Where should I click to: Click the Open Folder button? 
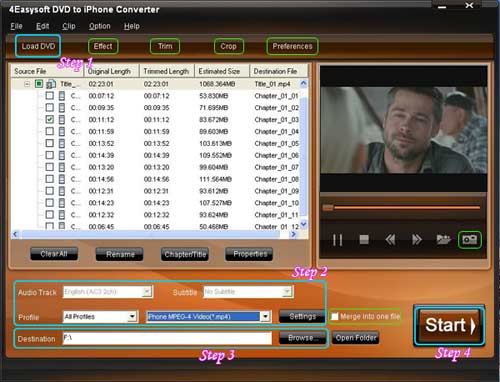coord(356,338)
